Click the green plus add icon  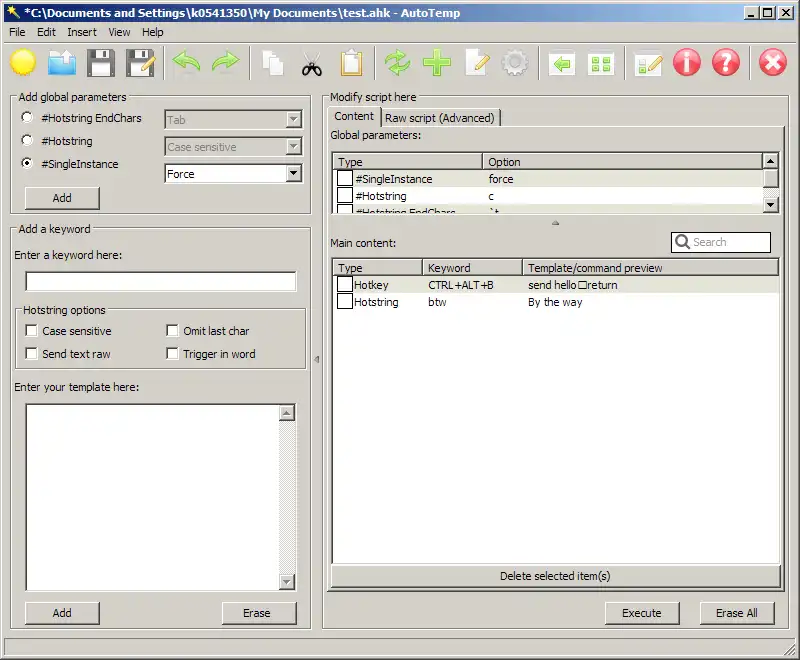click(x=437, y=63)
